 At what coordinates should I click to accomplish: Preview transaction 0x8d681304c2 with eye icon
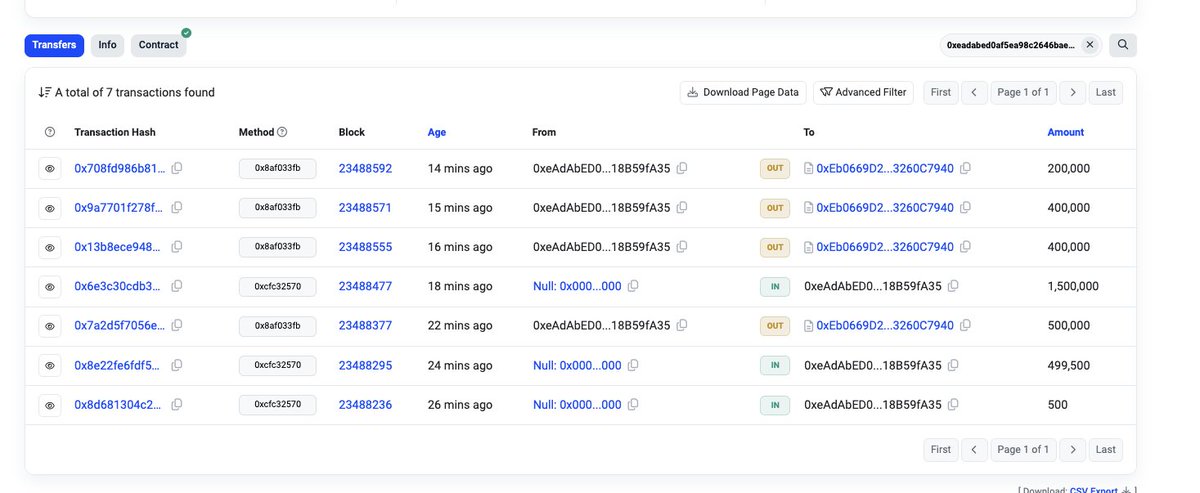(x=49, y=405)
